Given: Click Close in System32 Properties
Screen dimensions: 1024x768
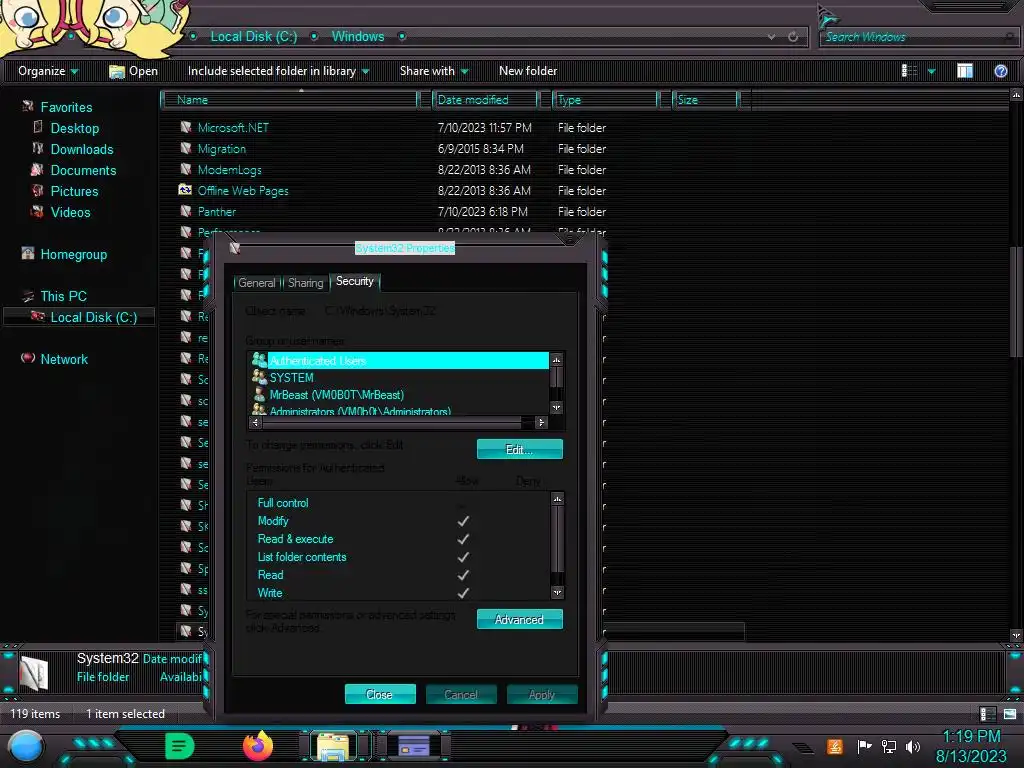Looking at the screenshot, I should [x=379, y=694].
